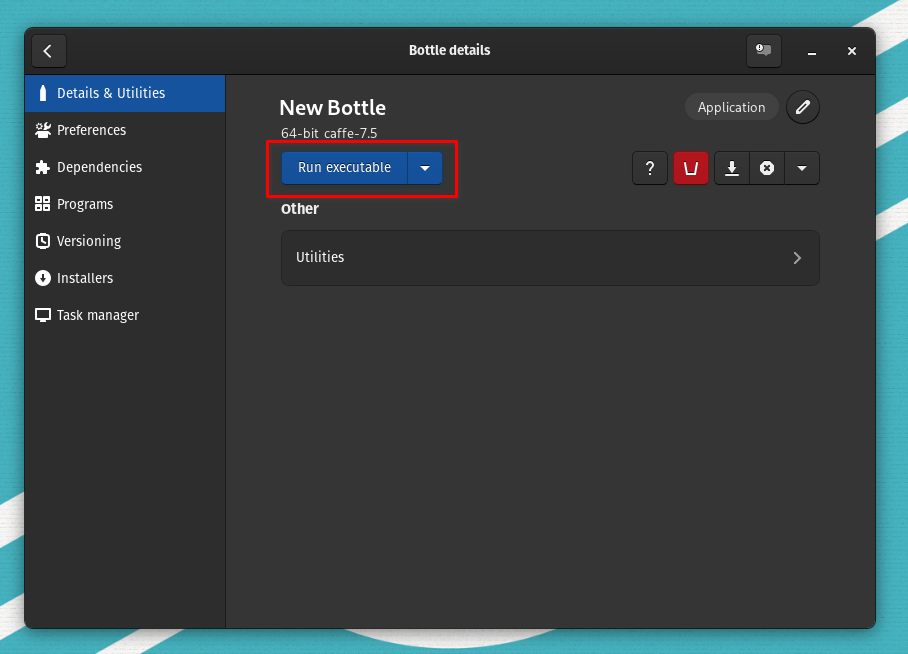
Task: Click the Application environment badge
Action: [x=731, y=107]
